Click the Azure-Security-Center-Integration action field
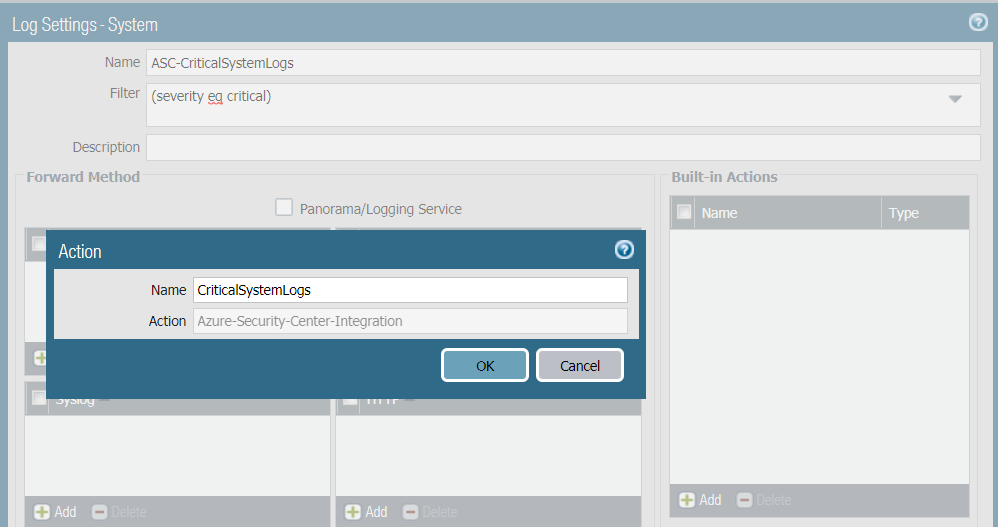The image size is (998, 527). coord(410,321)
